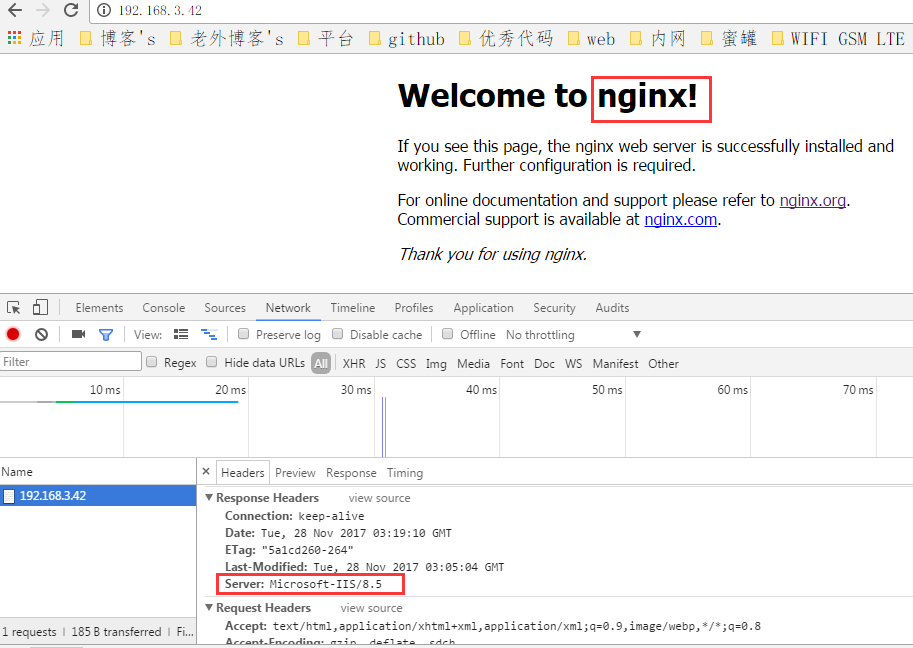Viewport: 913px width, 648px height.
Task: Toggle the overview waterfall view icon
Action: pos(209,334)
